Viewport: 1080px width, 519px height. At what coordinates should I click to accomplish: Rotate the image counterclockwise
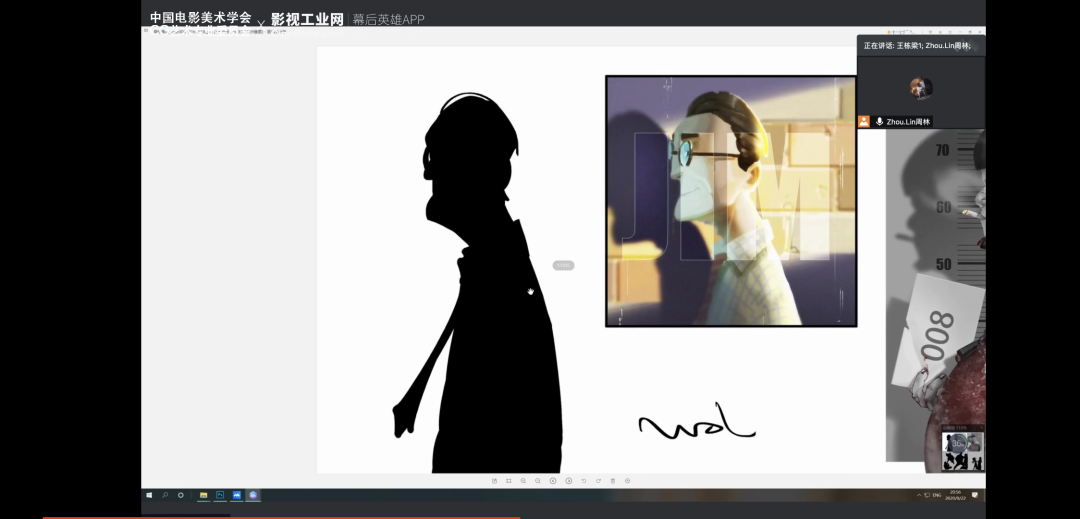pos(583,480)
